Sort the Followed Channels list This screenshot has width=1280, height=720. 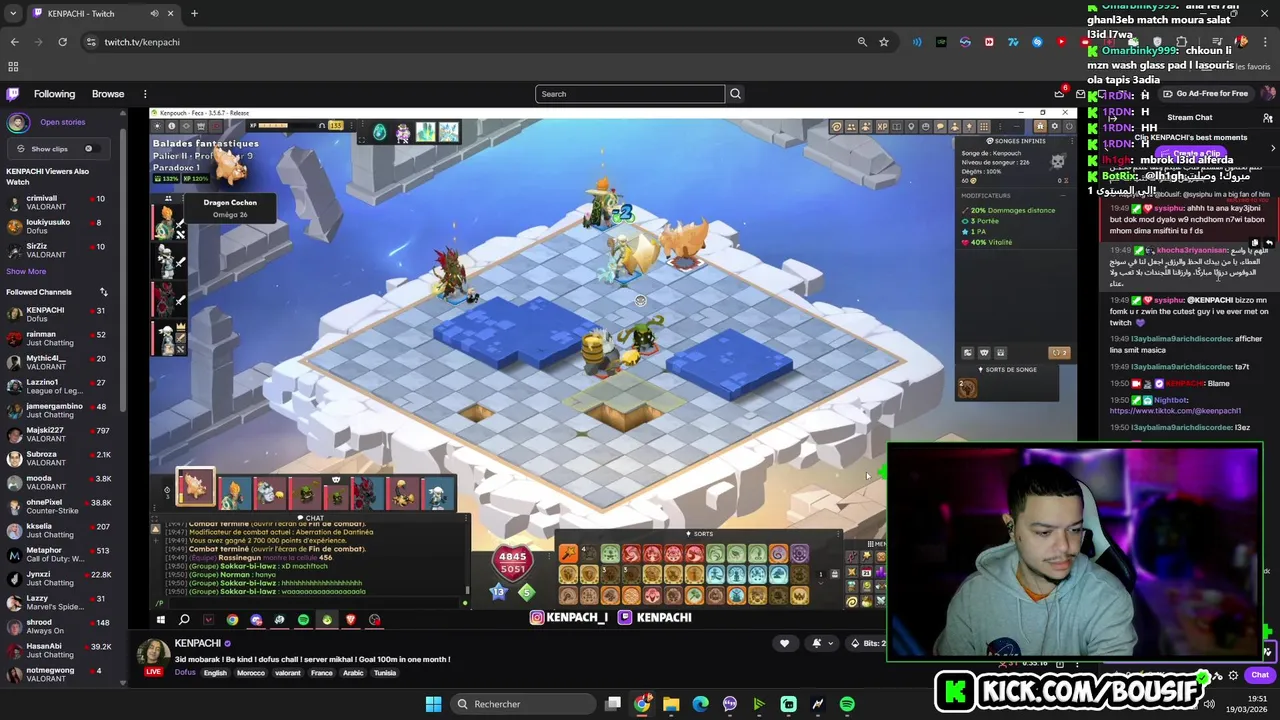click(x=103, y=292)
